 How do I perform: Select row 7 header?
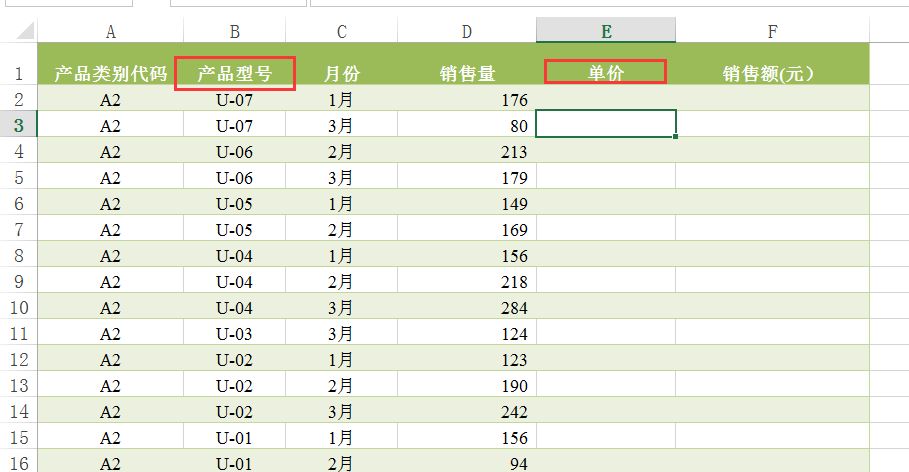click(19, 230)
